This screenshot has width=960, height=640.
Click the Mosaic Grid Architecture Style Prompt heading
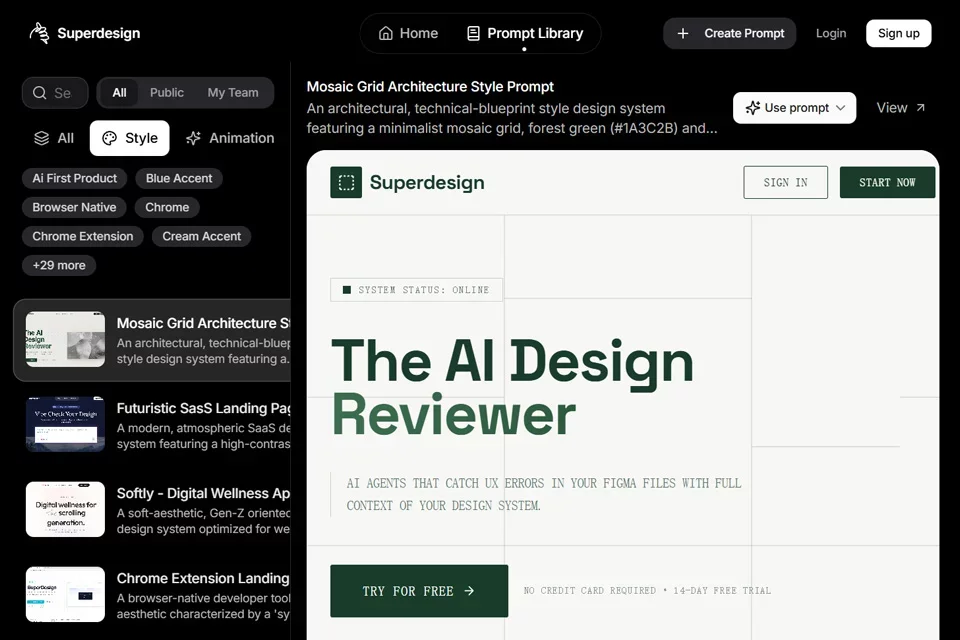click(430, 87)
